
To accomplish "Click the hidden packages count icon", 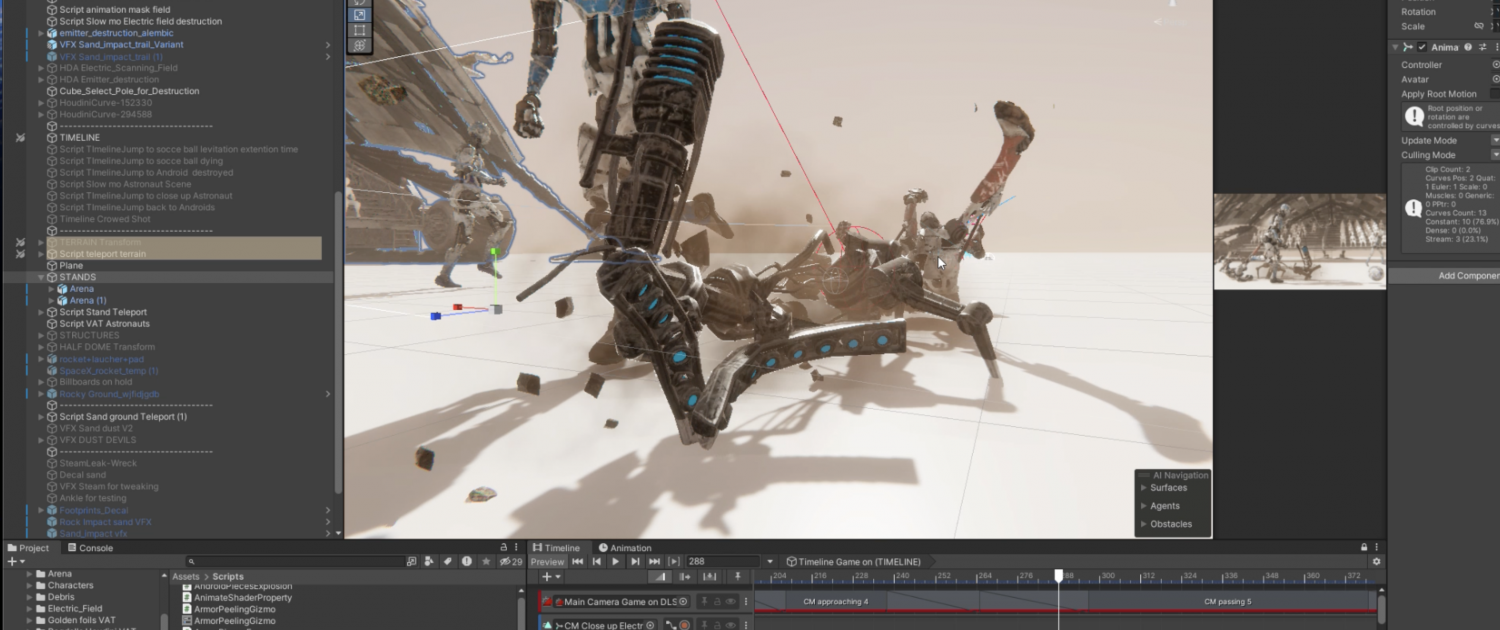I will pos(511,562).
